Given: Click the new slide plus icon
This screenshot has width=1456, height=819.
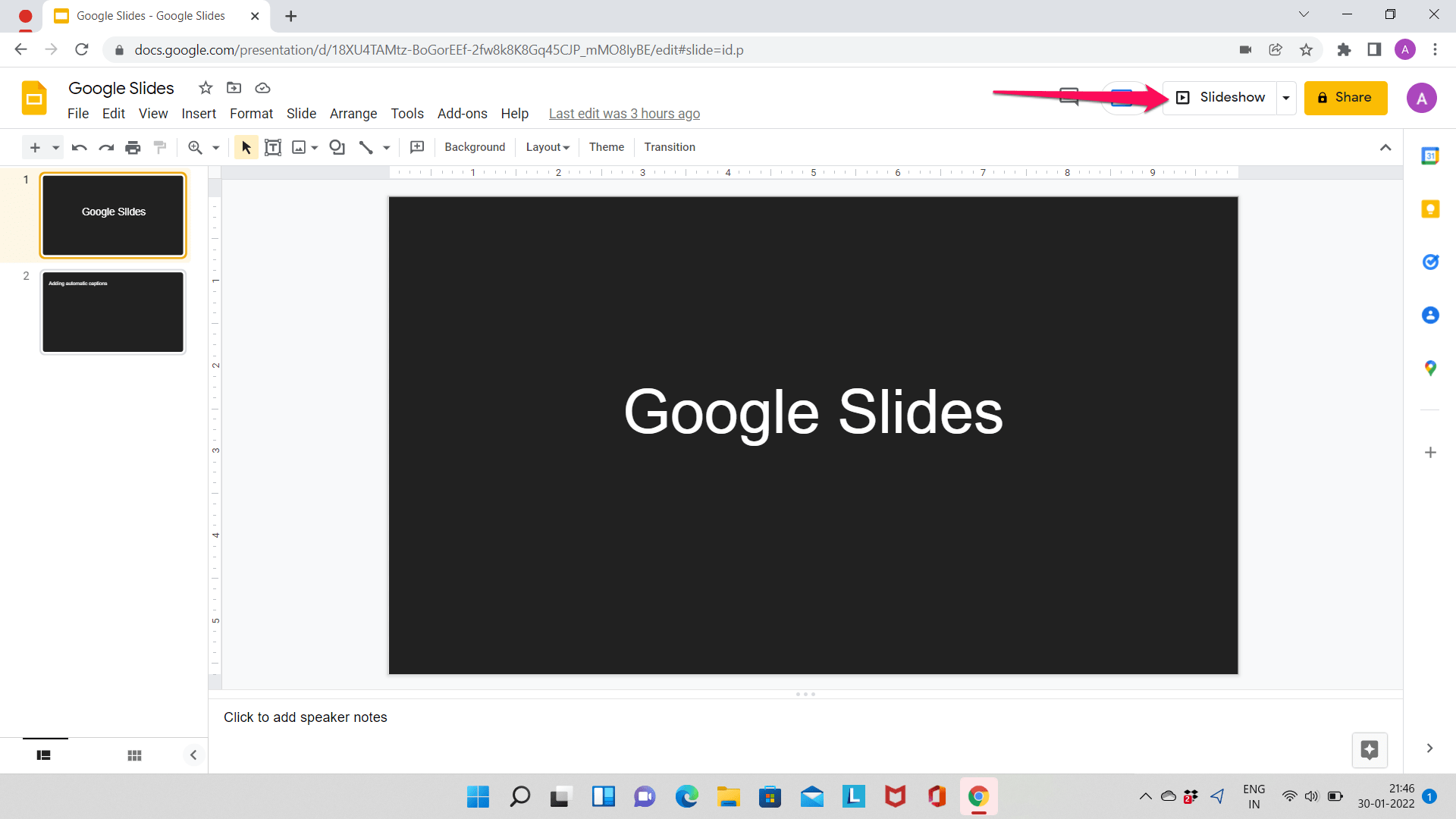Looking at the screenshot, I should click(35, 147).
